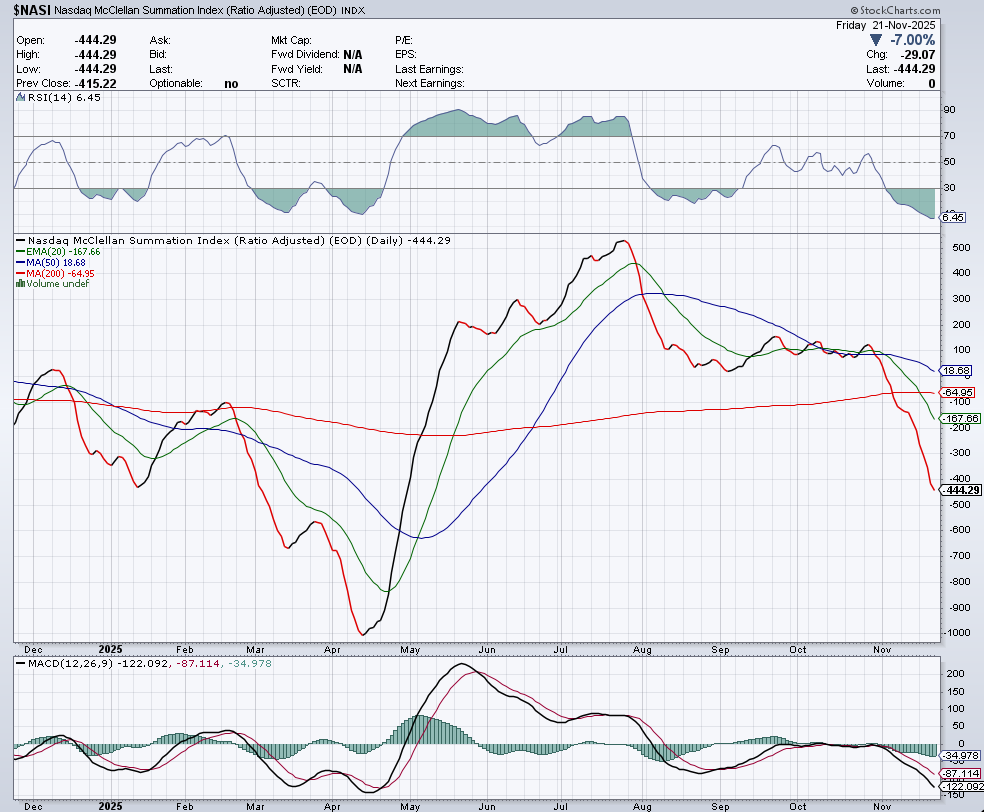Image resolution: width=984 pixels, height=812 pixels.
Task: Click the 'Nov' label under the MACD panel
Action: 882,806
